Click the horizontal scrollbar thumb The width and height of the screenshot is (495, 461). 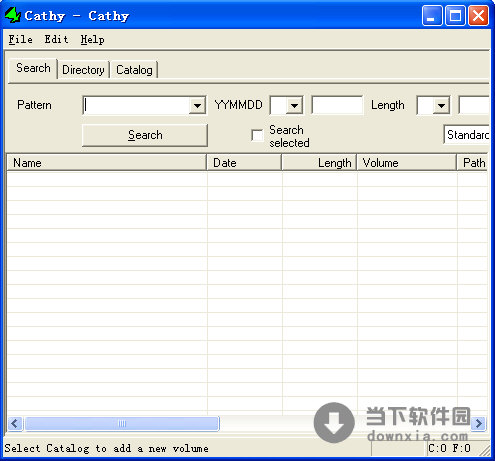tap(122, 424)
